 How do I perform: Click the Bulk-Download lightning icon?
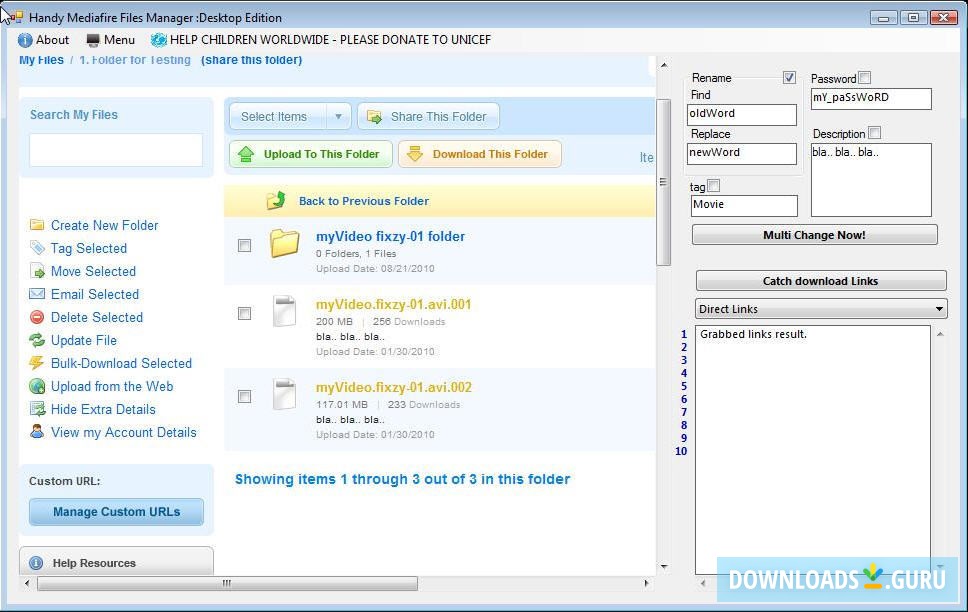(37, 363)
